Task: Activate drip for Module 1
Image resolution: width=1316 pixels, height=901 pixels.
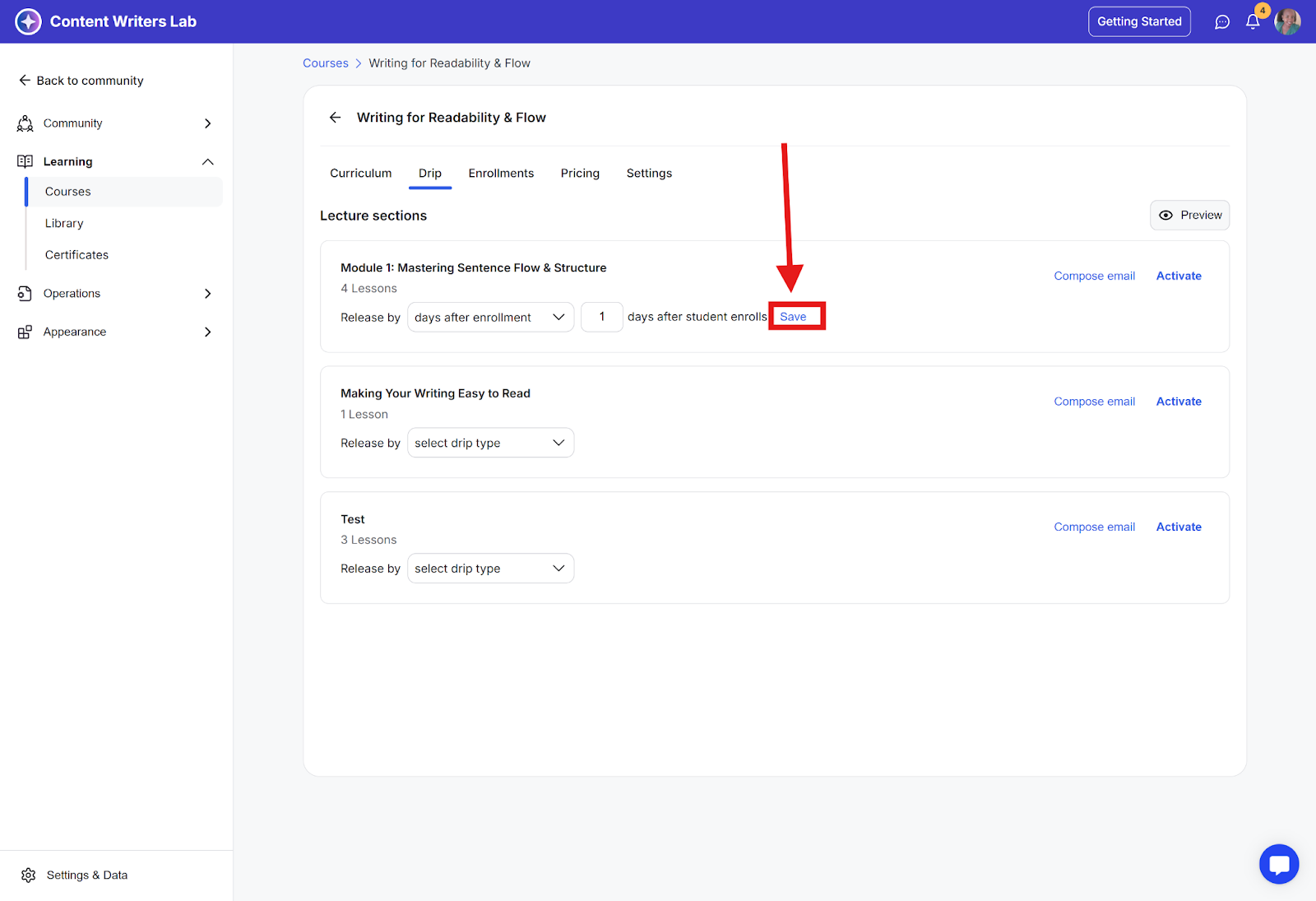Action: (x=1179, y=276)
